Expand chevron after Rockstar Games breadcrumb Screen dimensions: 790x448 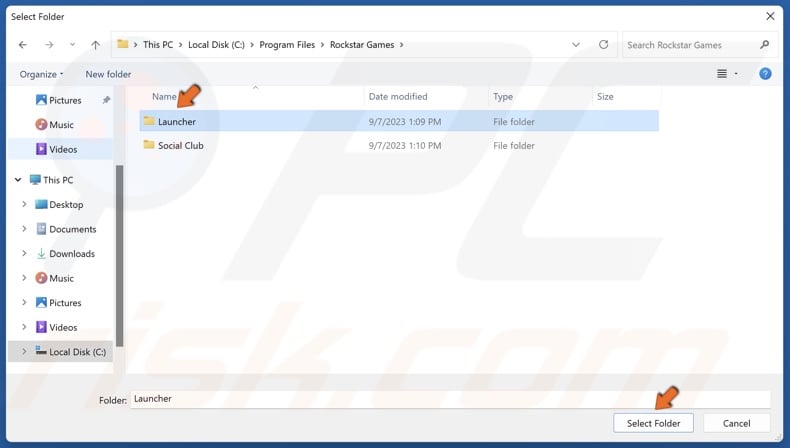pyautogui.click(x=402, y=45)
